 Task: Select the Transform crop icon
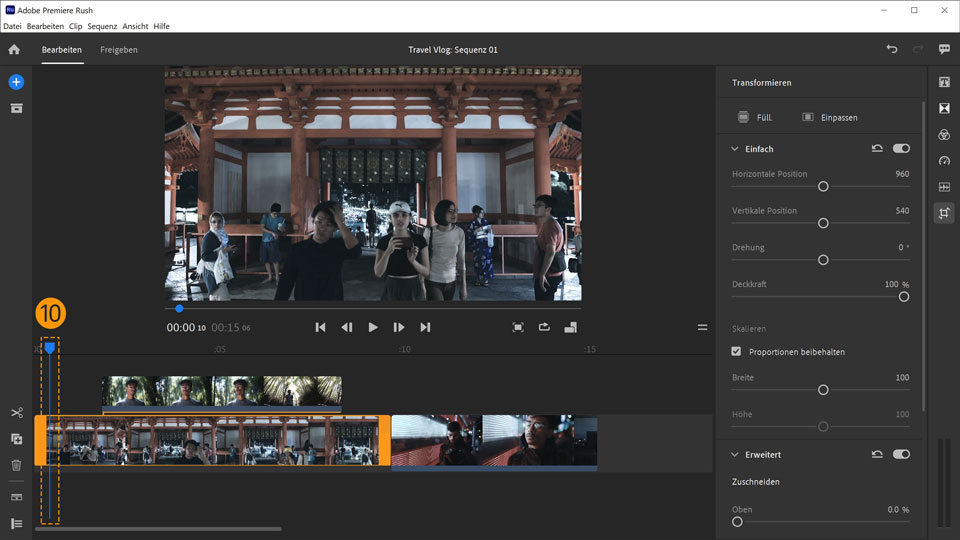(x=944, y=213)
